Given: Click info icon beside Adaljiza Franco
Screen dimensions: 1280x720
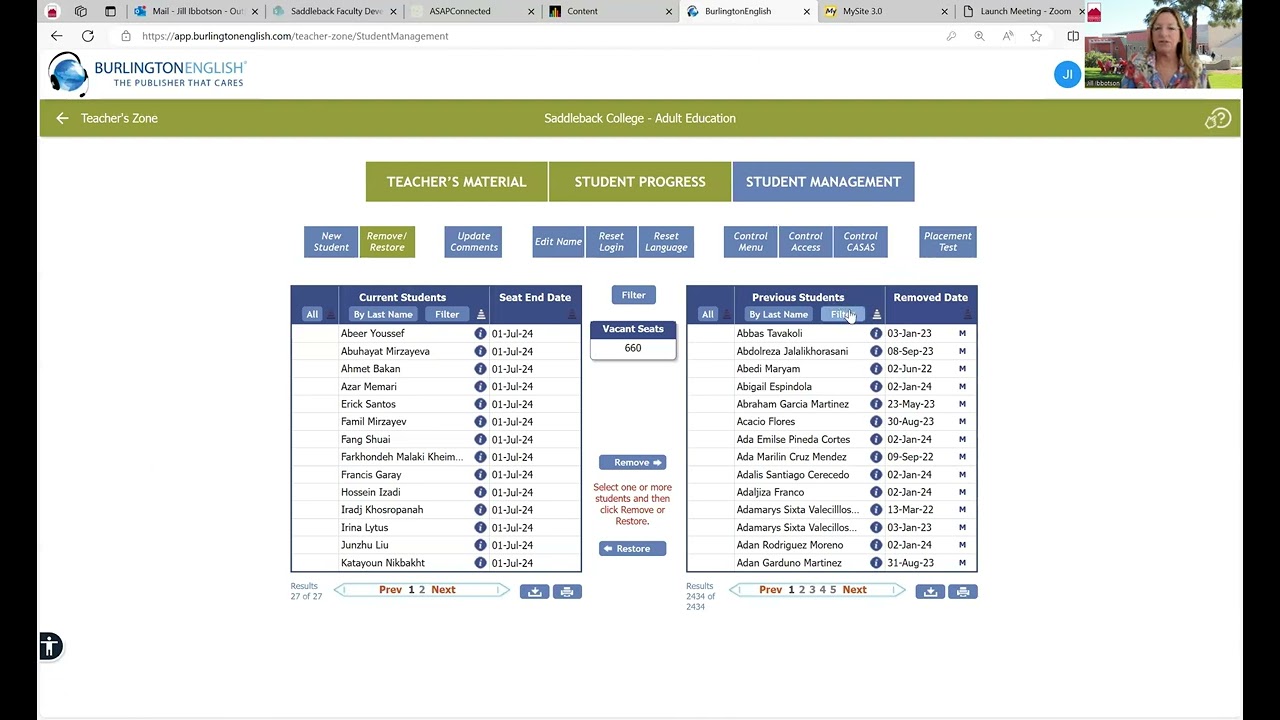Looking at the screenshot, I should click(876, 492).
